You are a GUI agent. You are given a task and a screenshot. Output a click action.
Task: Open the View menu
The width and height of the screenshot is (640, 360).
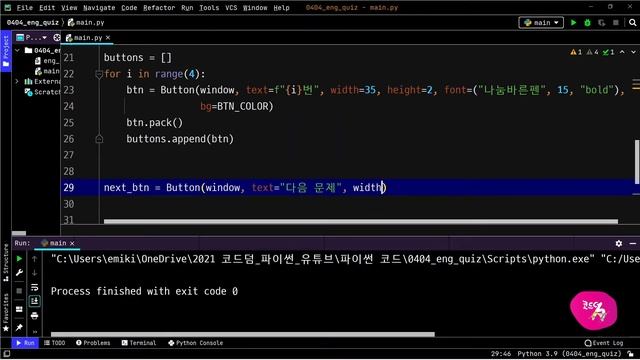69,8
